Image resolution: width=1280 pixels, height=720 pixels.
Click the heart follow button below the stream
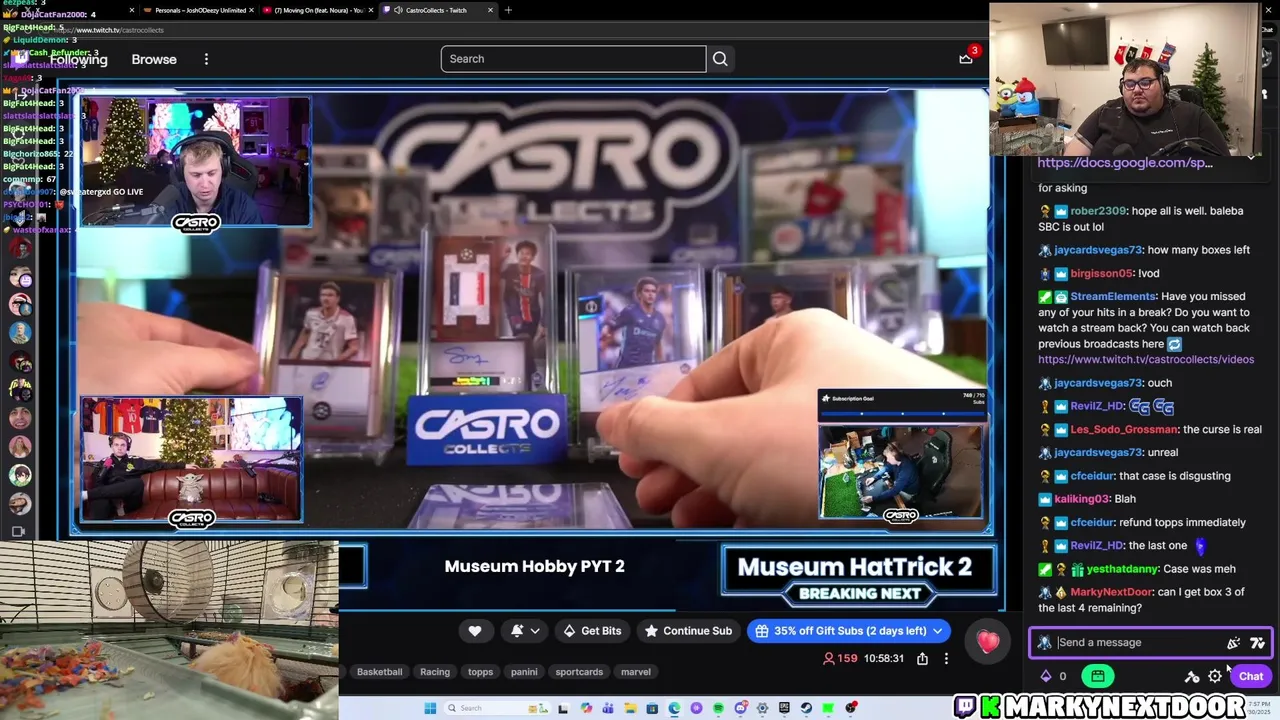(475, 631)
